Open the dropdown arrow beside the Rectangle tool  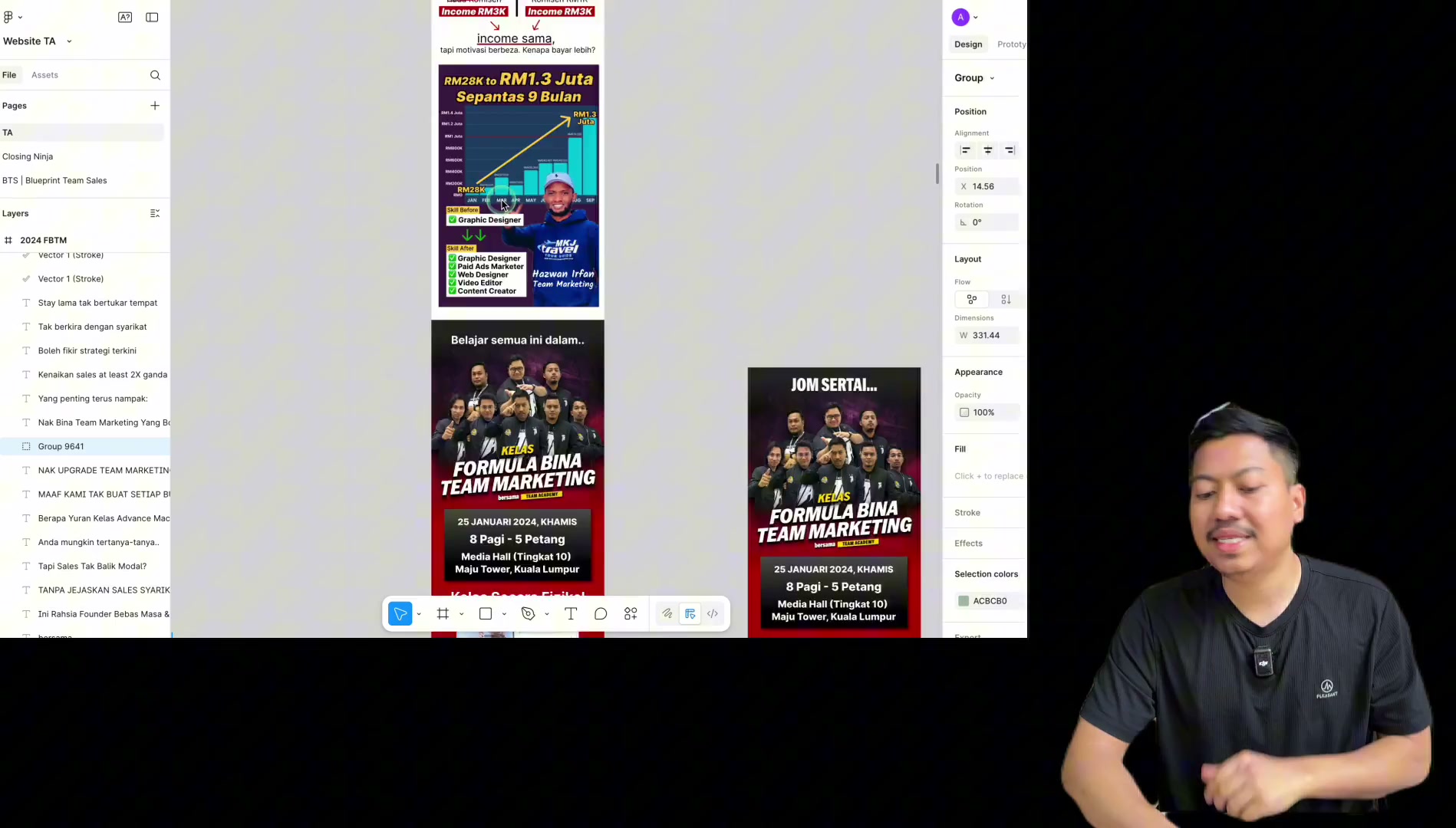click(x=504, y=615)
